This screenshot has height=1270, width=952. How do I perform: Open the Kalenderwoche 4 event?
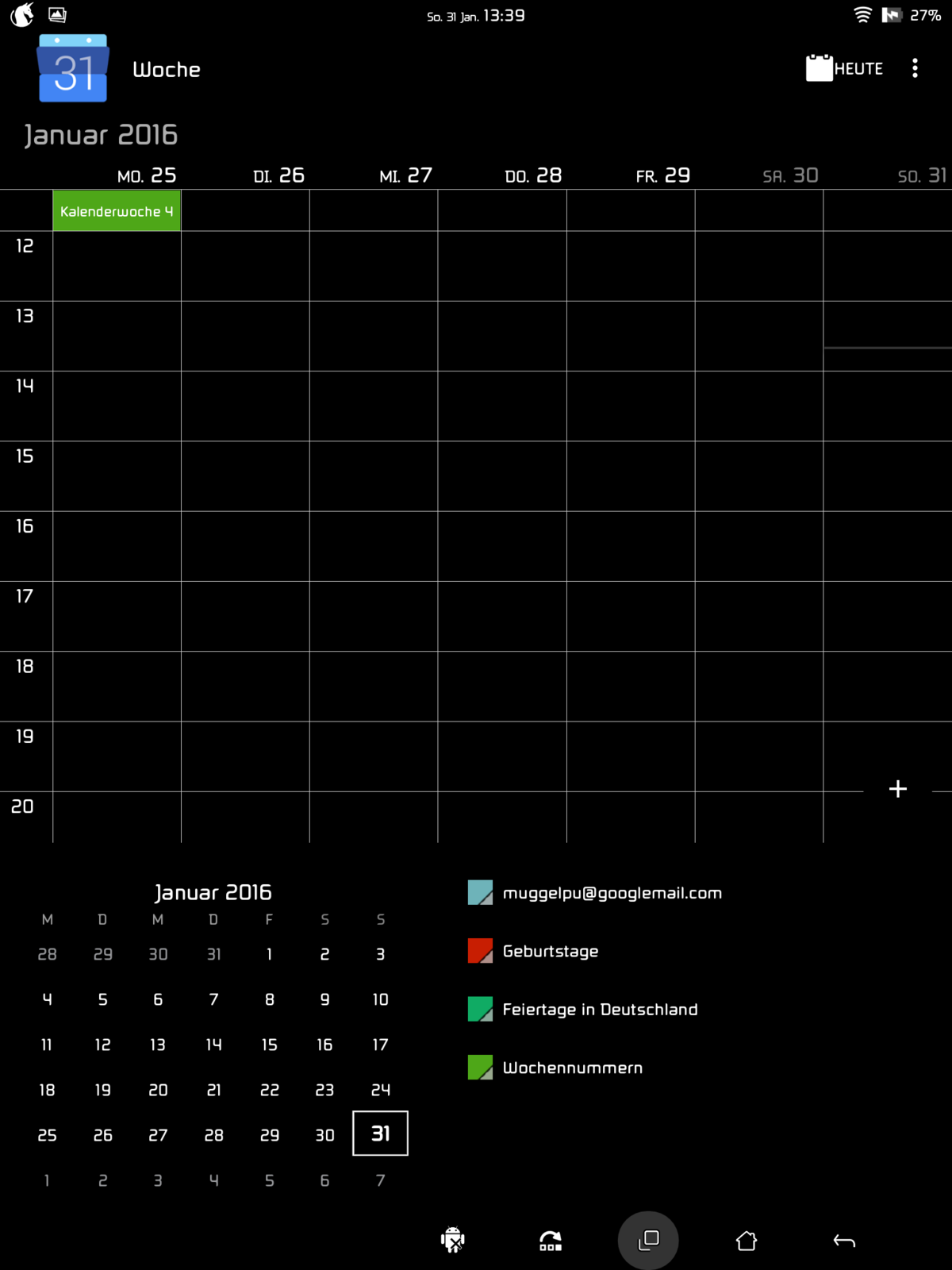point(117,211)
